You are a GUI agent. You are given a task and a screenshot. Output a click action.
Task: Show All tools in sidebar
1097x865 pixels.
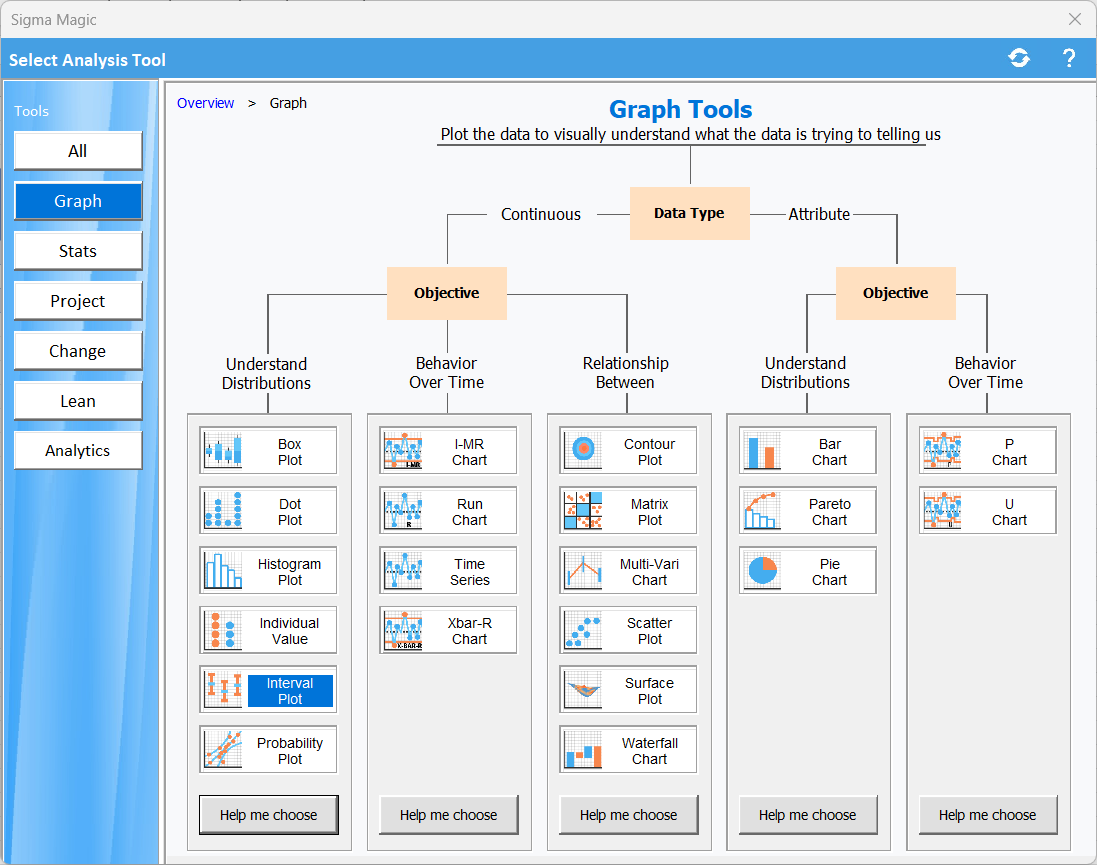[78, 150]
